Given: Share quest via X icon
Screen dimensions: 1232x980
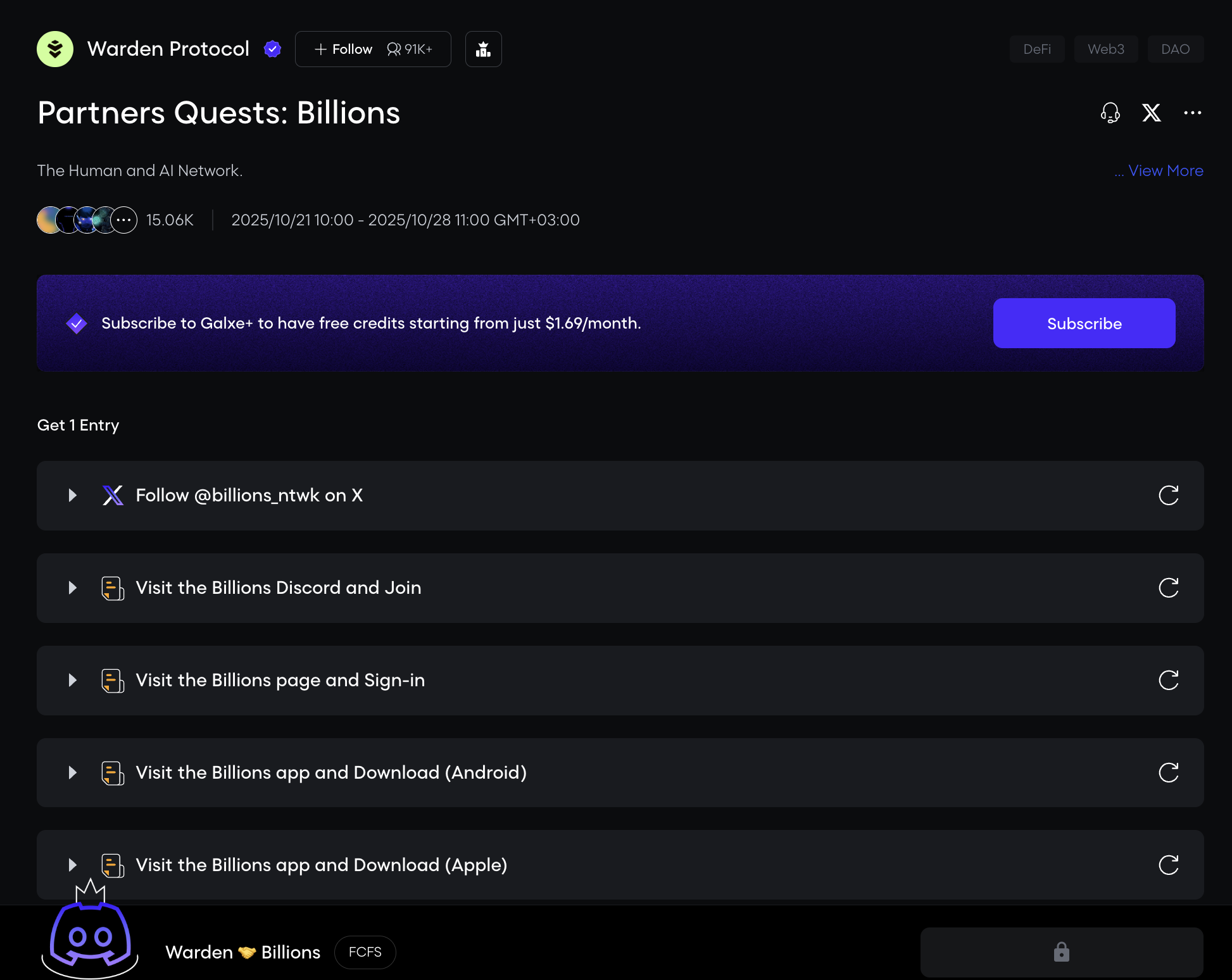Looking at the screenshot, I should 1151,113.
